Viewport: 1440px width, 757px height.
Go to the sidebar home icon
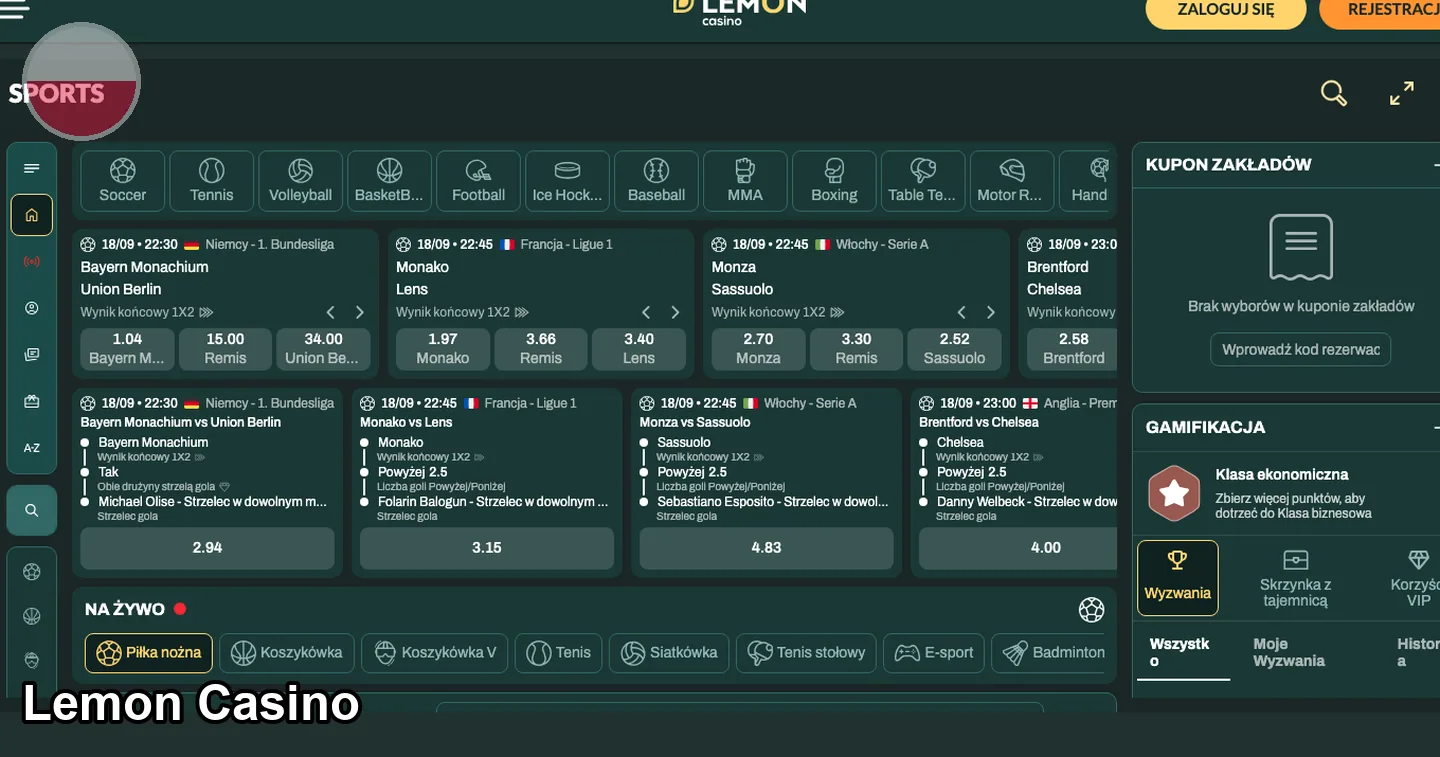coord(32,215)
